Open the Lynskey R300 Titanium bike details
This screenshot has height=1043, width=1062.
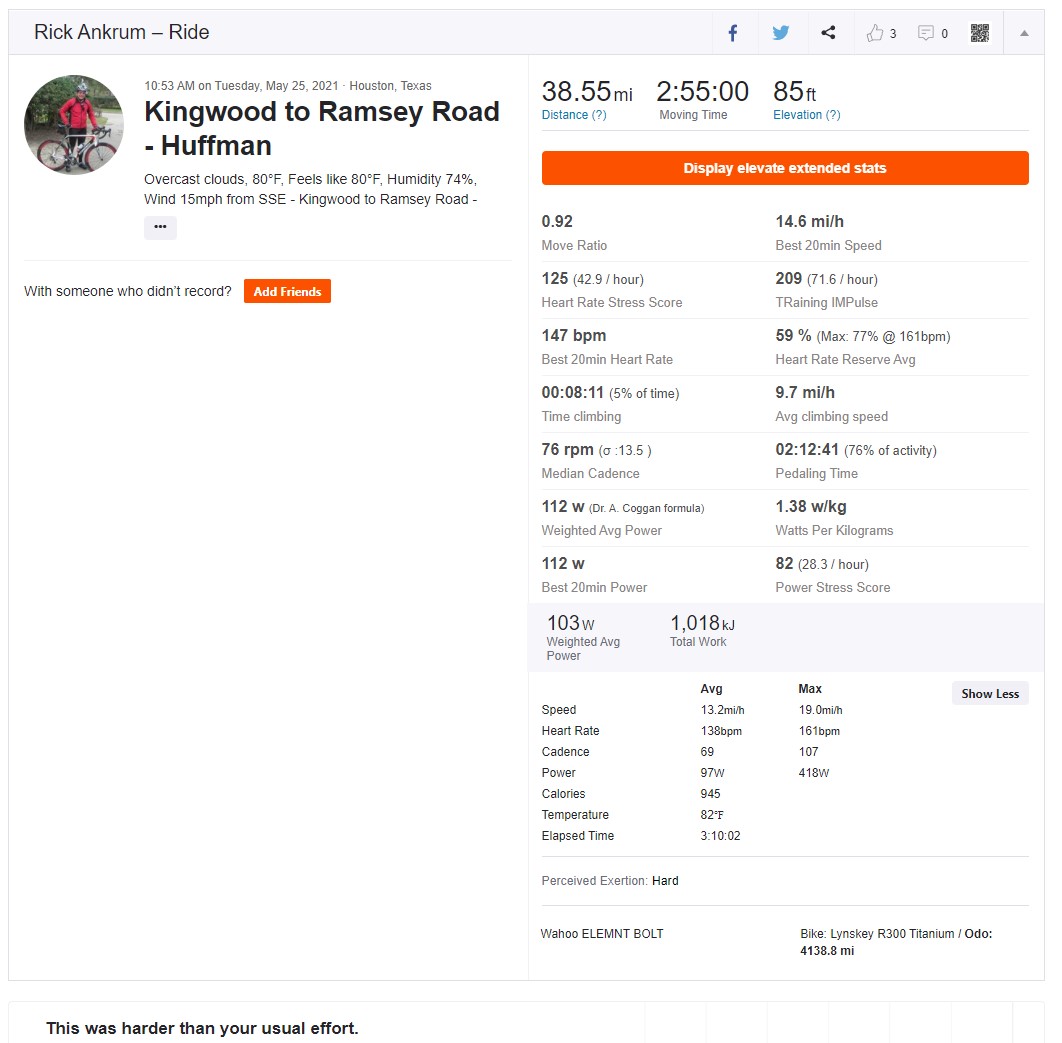891,933
